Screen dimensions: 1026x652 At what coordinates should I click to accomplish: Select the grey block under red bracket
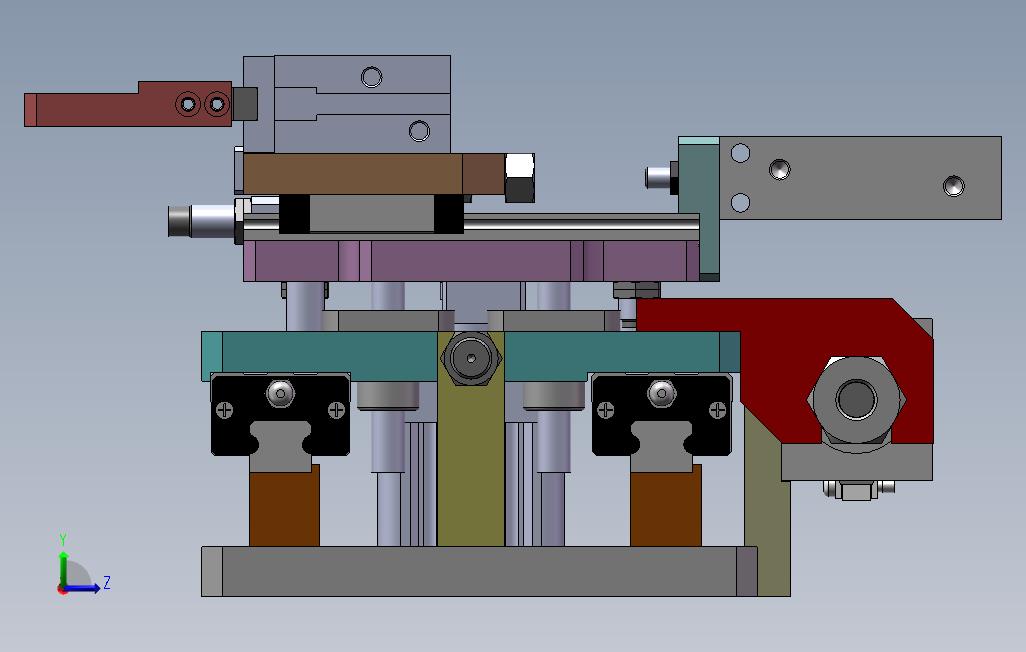(857, 463)
